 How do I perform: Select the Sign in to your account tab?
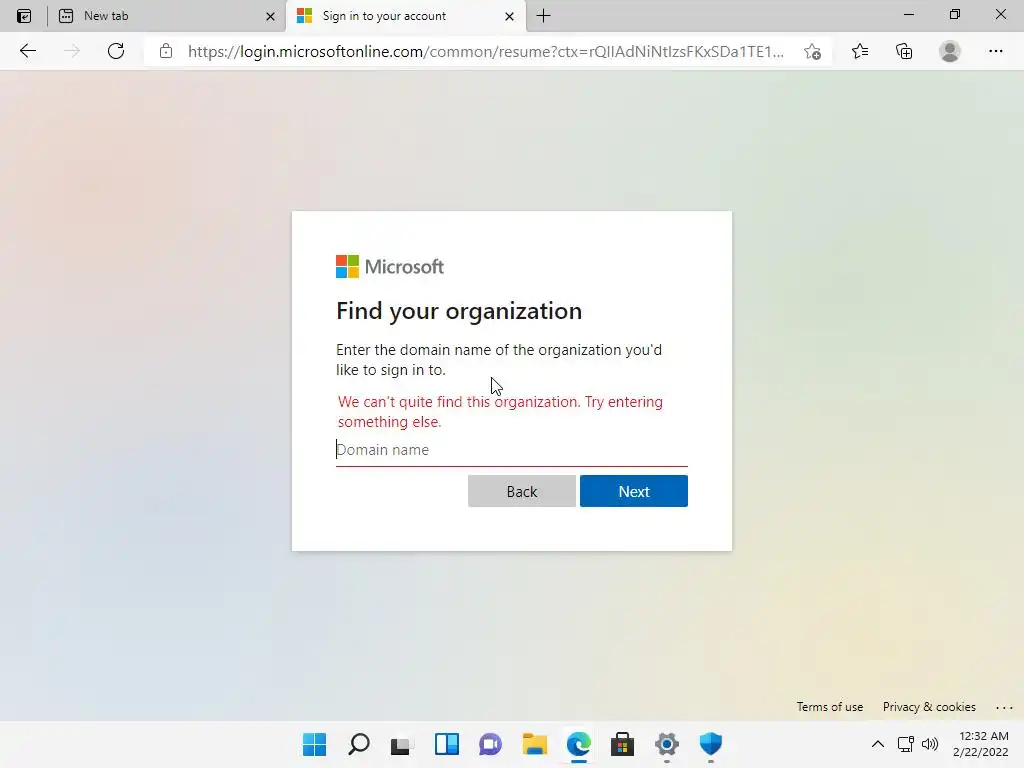tap(406, 16)
